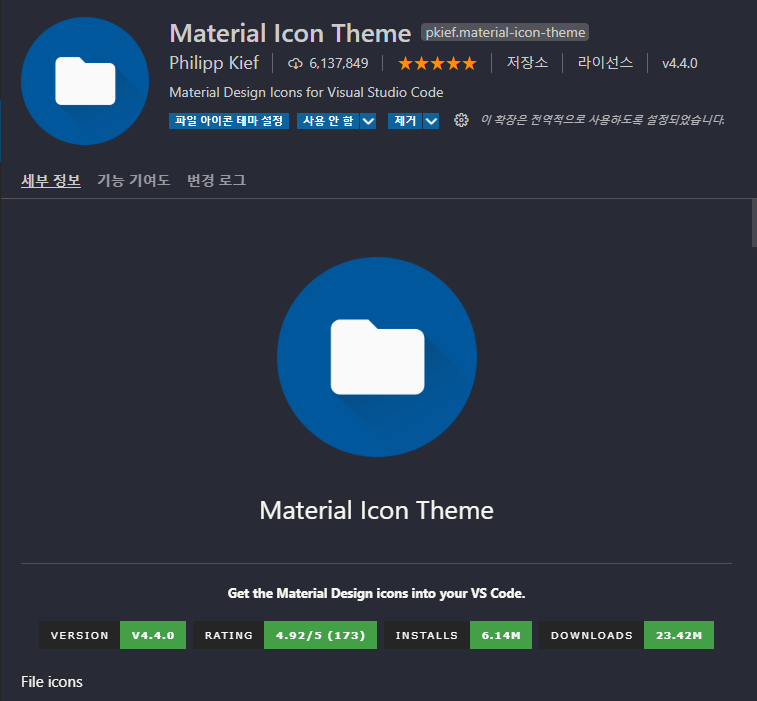The height and width of the screenshot is (701, 757).
Task: Open the five-star rating reviews
Action: 437,63
